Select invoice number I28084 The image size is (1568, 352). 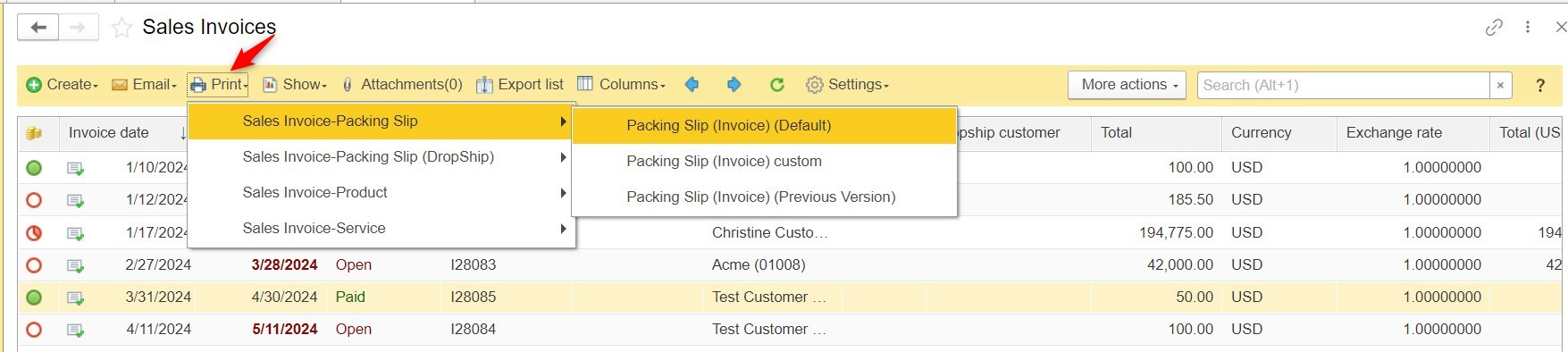pyautogui.click(x=473, y=330)
